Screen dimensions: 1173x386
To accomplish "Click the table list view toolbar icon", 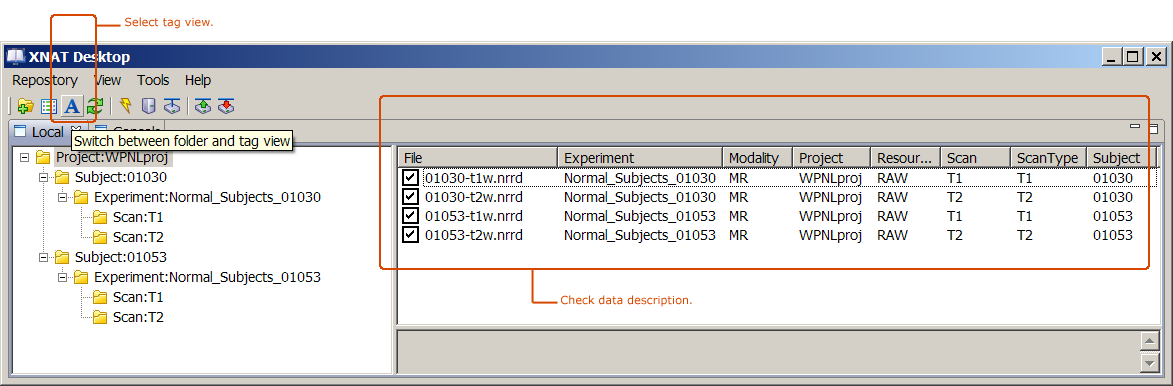I will [49, 107].
